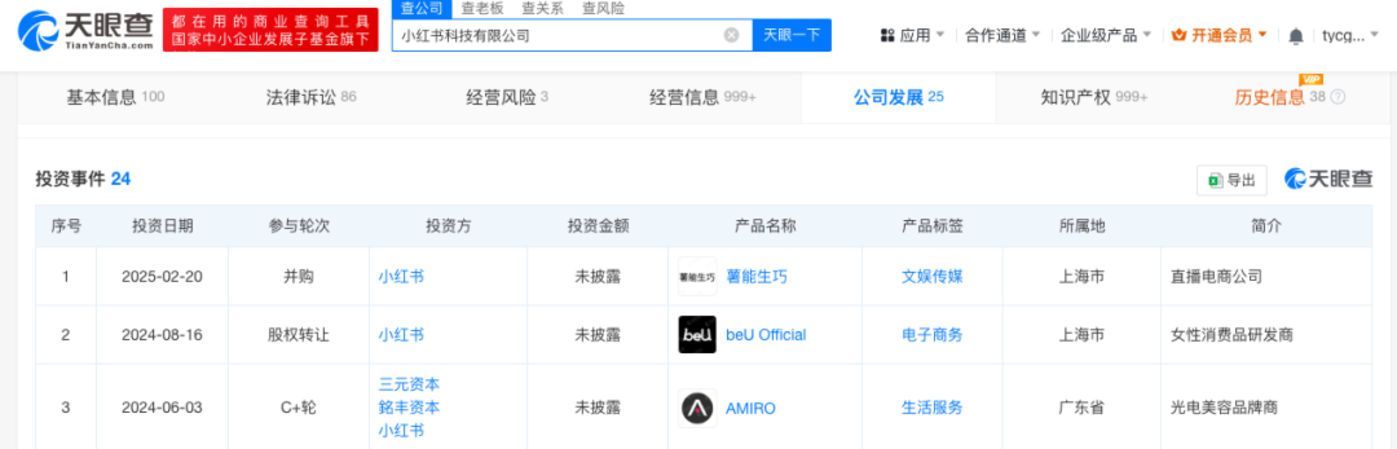Clear the search box with the X icon
1397x449 pixels.
tap(731, 35)
